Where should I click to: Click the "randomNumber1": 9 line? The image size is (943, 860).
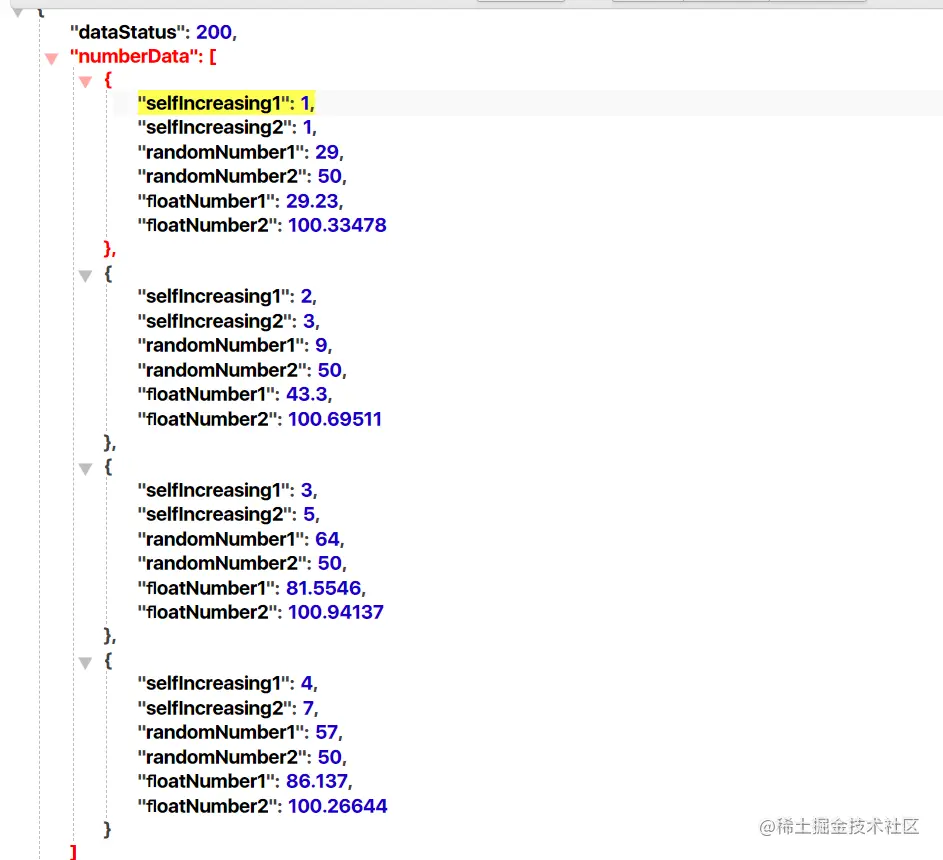click(235, 345)
